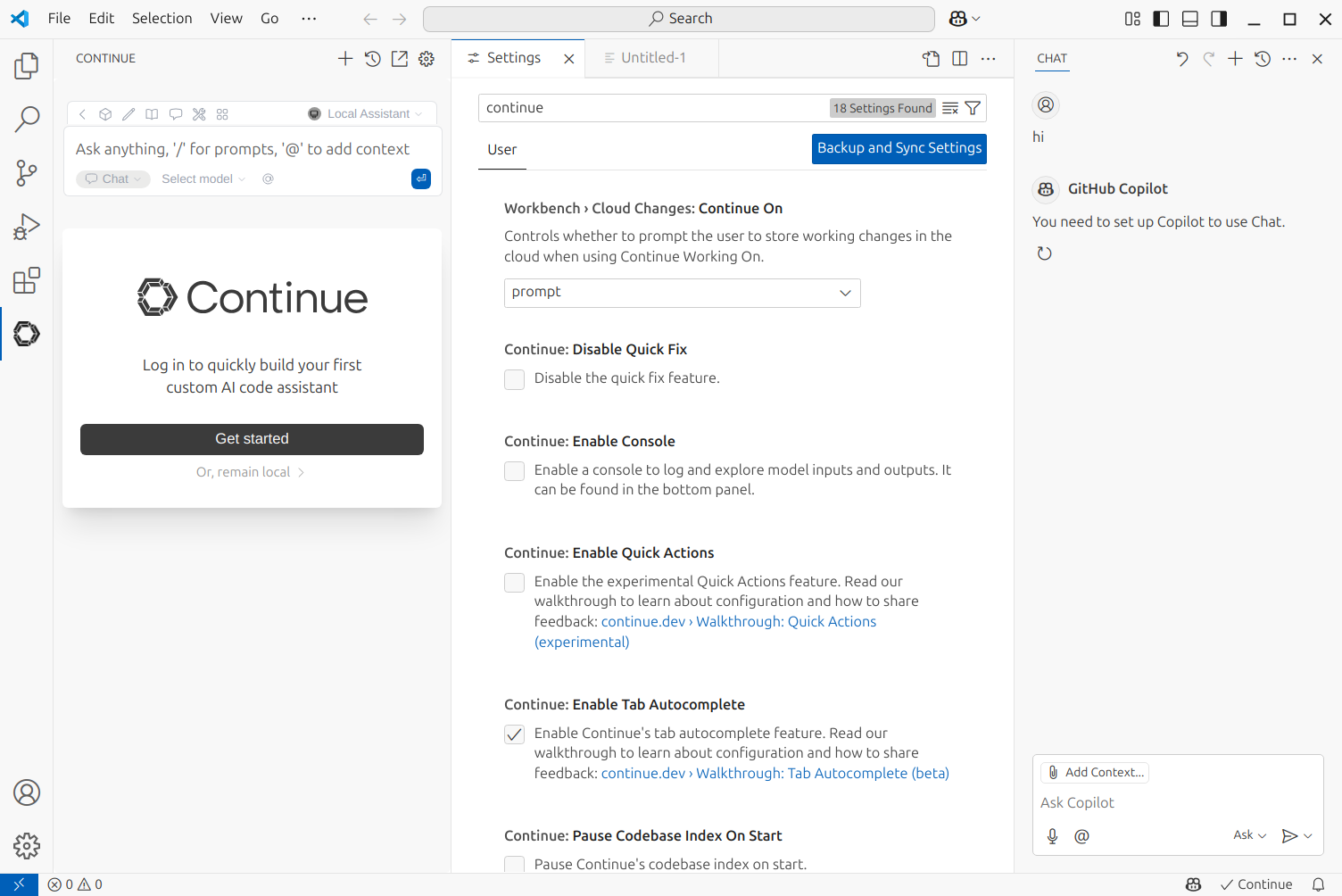Retry the Copilot response
Screen dimensions: 1342x896
click(1044, 253)
